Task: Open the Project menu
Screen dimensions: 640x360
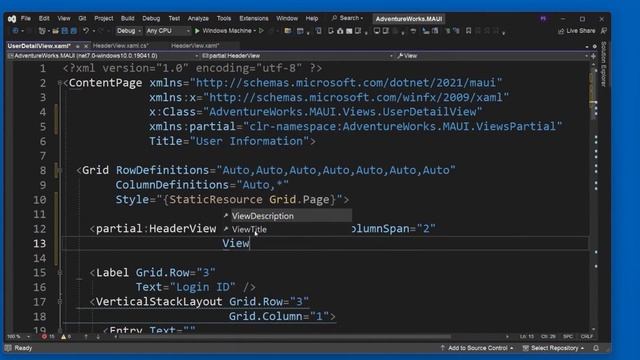Action: click(104, 18)
